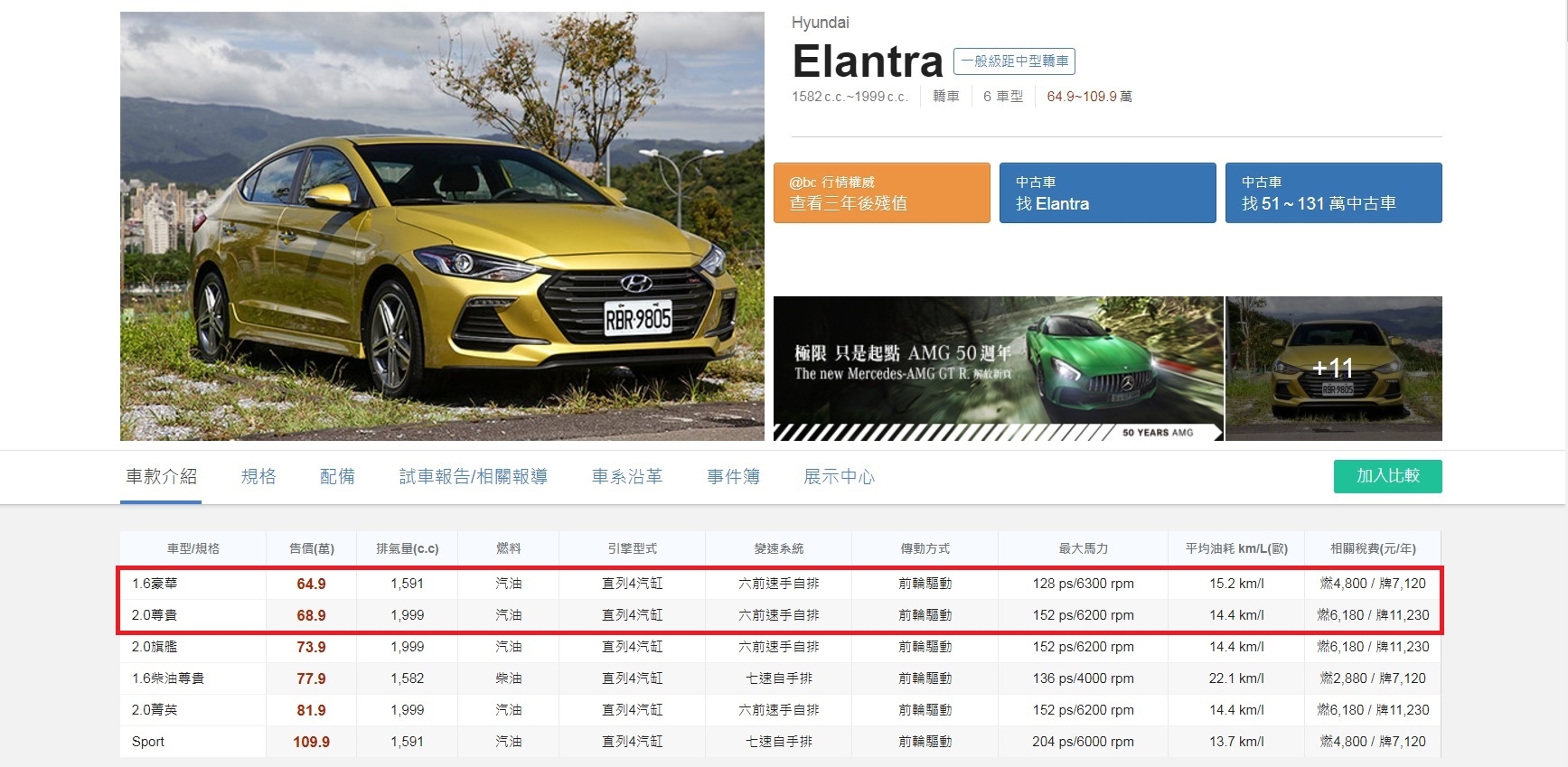Click the 68.9 price value
1568x767 pixels.
311,615
